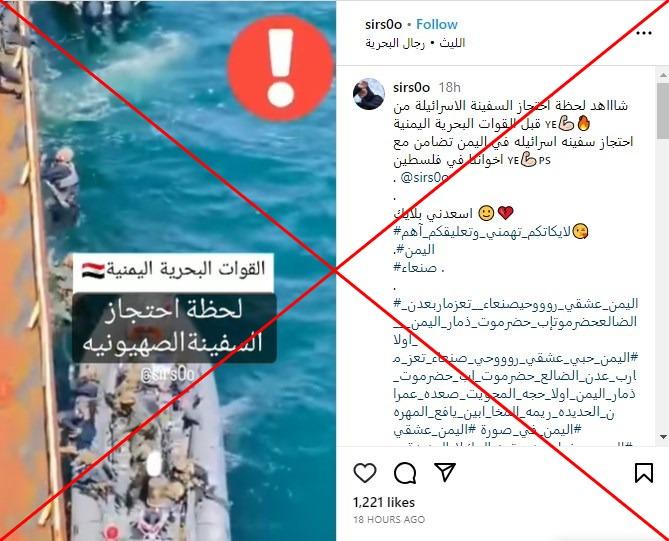
Task: Click the caption scrollbar up arrow
Action: [664, 75]
